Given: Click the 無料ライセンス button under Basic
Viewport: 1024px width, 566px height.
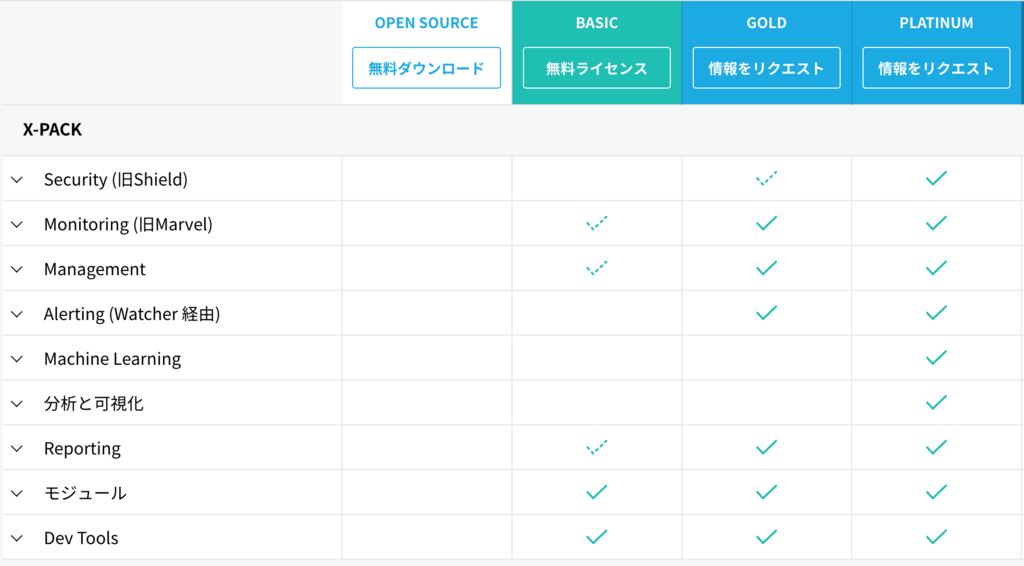Looking at the screenshot, I should [x=596, y=68].
